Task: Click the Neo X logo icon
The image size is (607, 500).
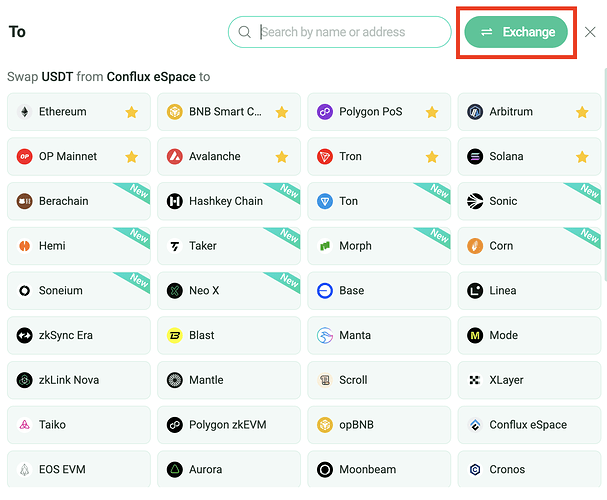Action: pyautogui.click(x=175, y=291)
